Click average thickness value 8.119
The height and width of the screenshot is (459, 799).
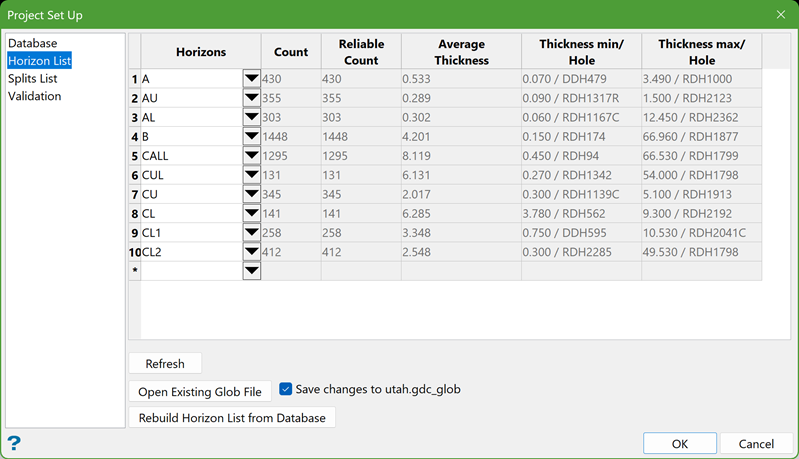tap(461, 156)
